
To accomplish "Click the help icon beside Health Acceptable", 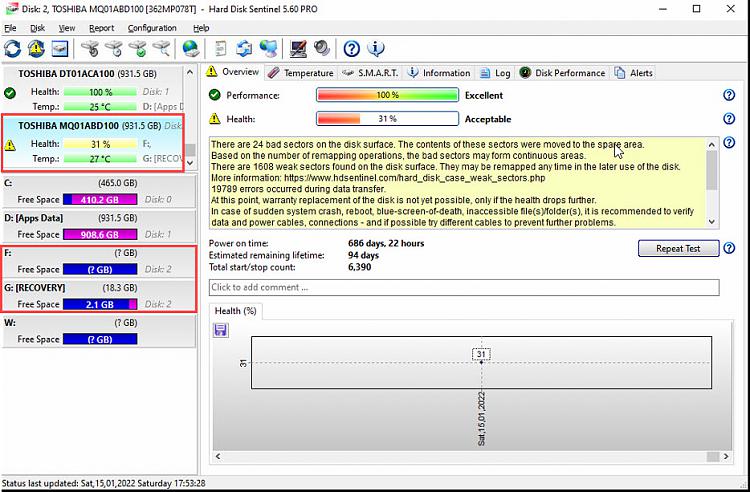I will 729,119.
